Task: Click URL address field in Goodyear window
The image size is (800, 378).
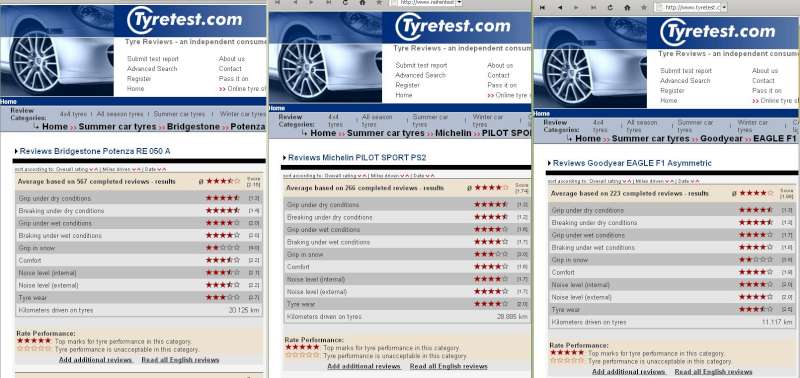Action: point(687,8)
